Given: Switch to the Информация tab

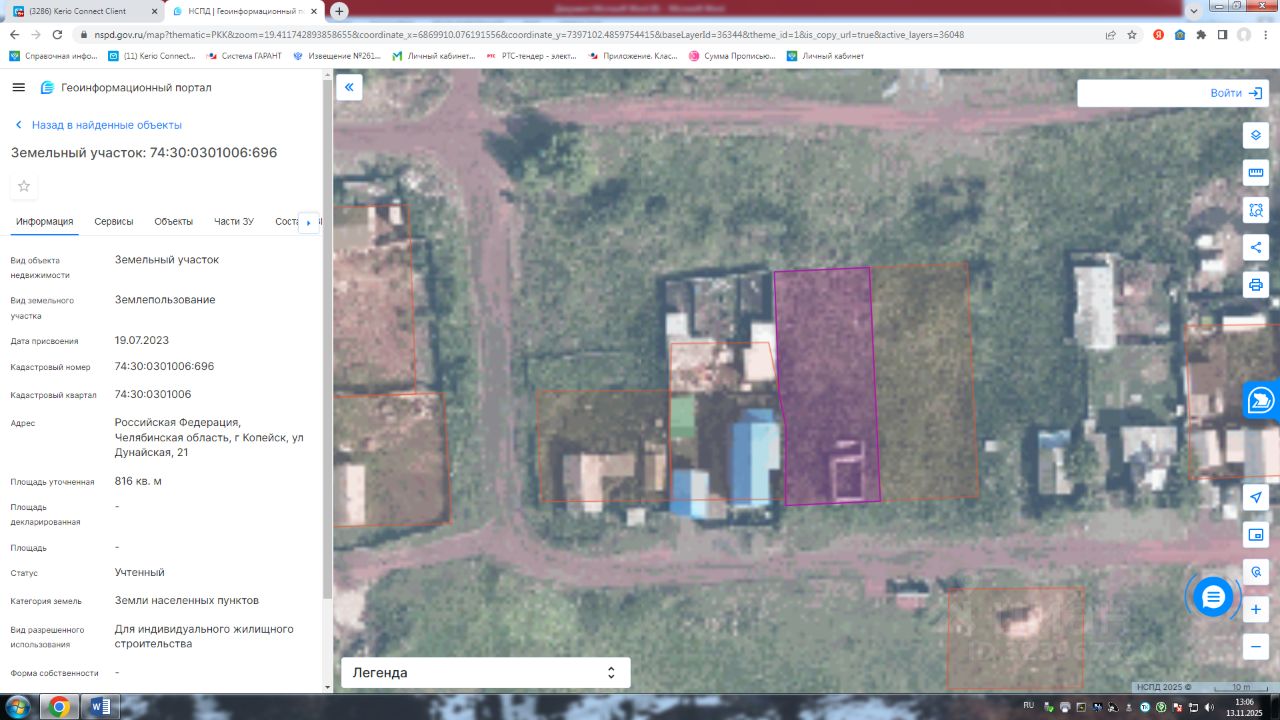Looking at the screenshot, I should (x=45, y=222).
